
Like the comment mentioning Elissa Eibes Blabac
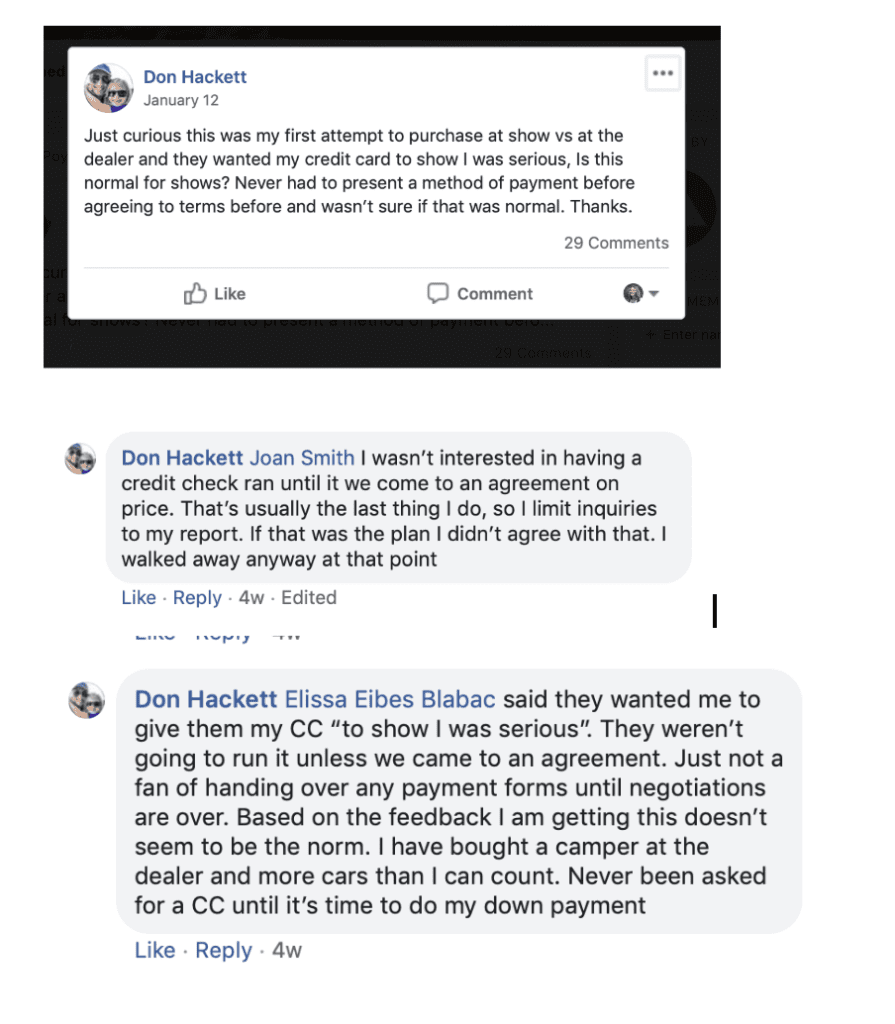(155, 950)
